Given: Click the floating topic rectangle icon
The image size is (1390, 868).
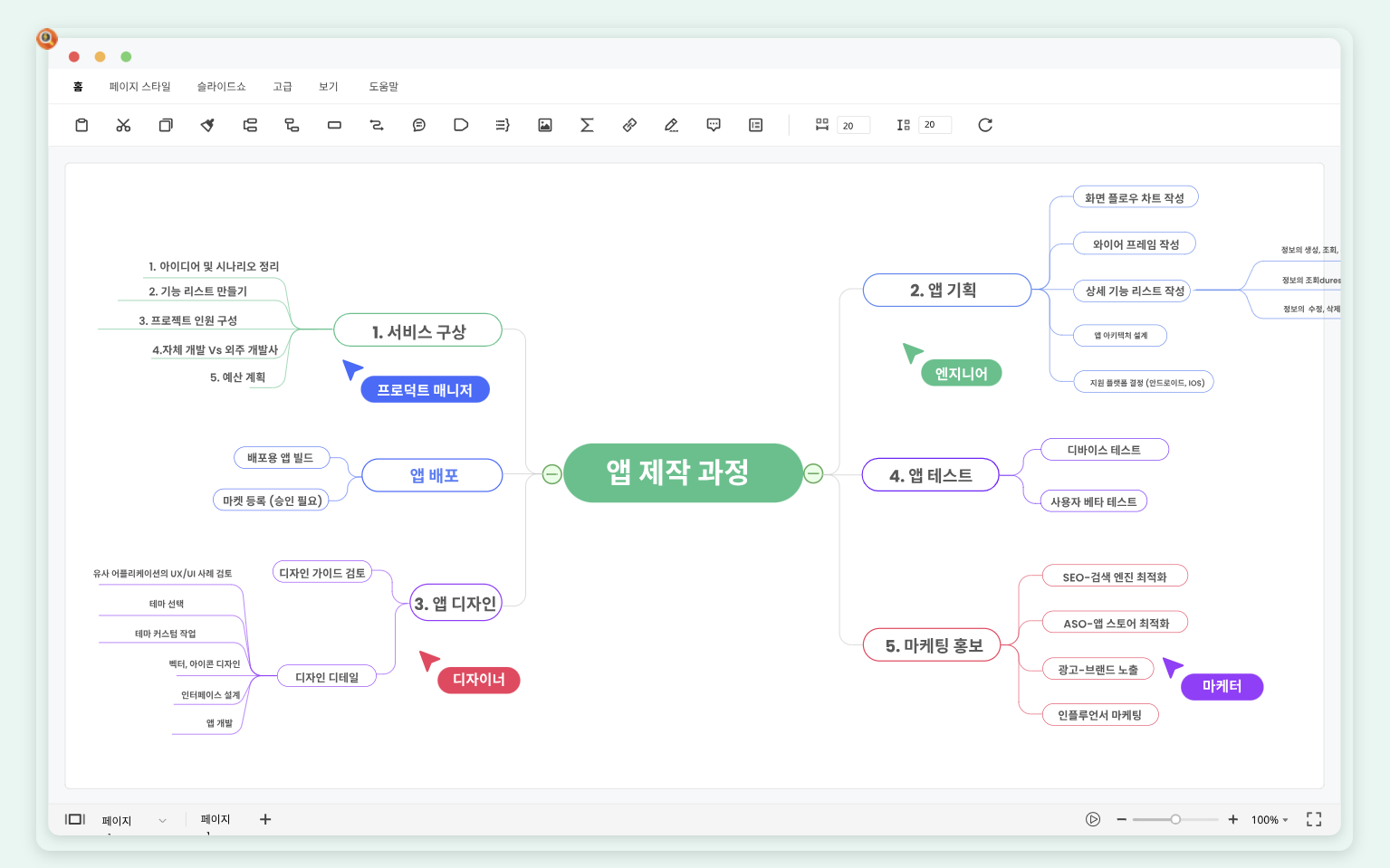Looking at the screenshot, I should pos(334,125).
